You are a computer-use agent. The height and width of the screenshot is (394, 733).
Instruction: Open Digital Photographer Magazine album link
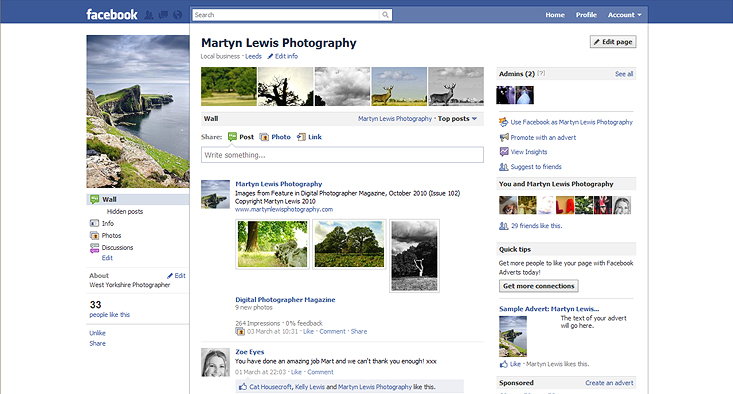click(x=285, y=300)
